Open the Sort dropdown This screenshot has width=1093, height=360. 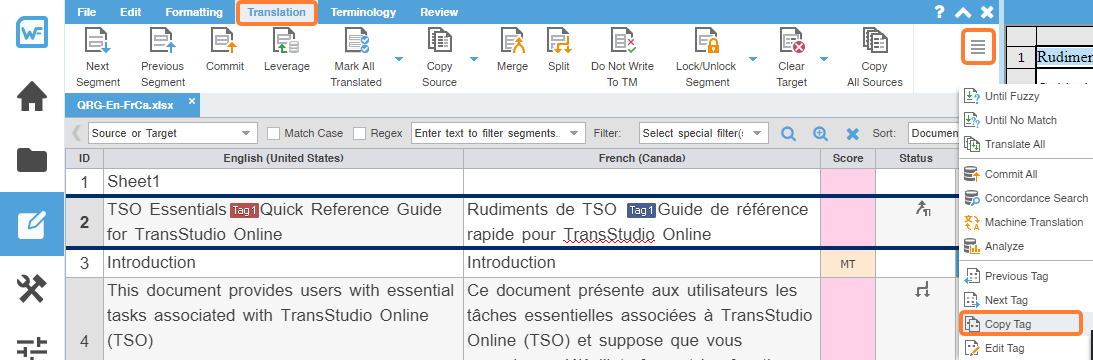[933, 133]
